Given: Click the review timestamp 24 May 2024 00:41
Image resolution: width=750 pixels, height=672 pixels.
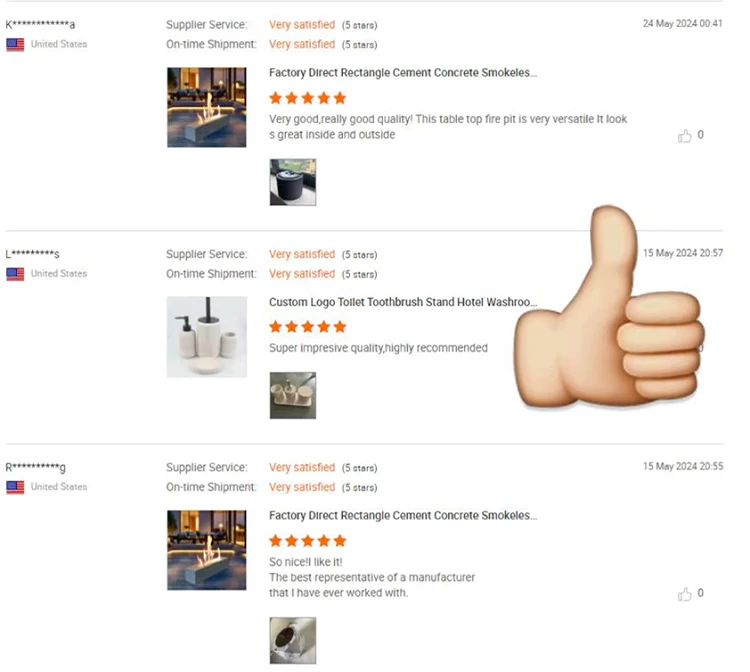Looking at the screenshot, I should pos(683,23).
